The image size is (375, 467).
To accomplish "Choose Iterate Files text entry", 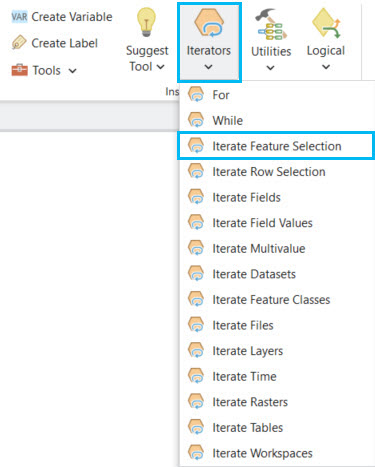I will 243,325.
